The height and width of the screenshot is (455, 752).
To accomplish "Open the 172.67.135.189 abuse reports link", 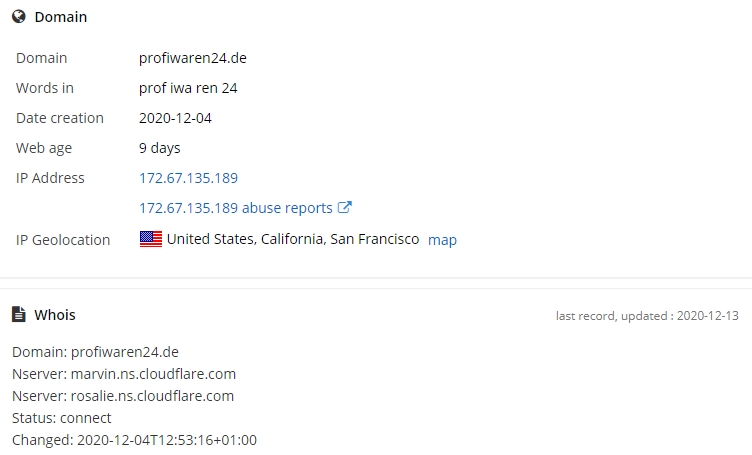I will tap(235, 208).
